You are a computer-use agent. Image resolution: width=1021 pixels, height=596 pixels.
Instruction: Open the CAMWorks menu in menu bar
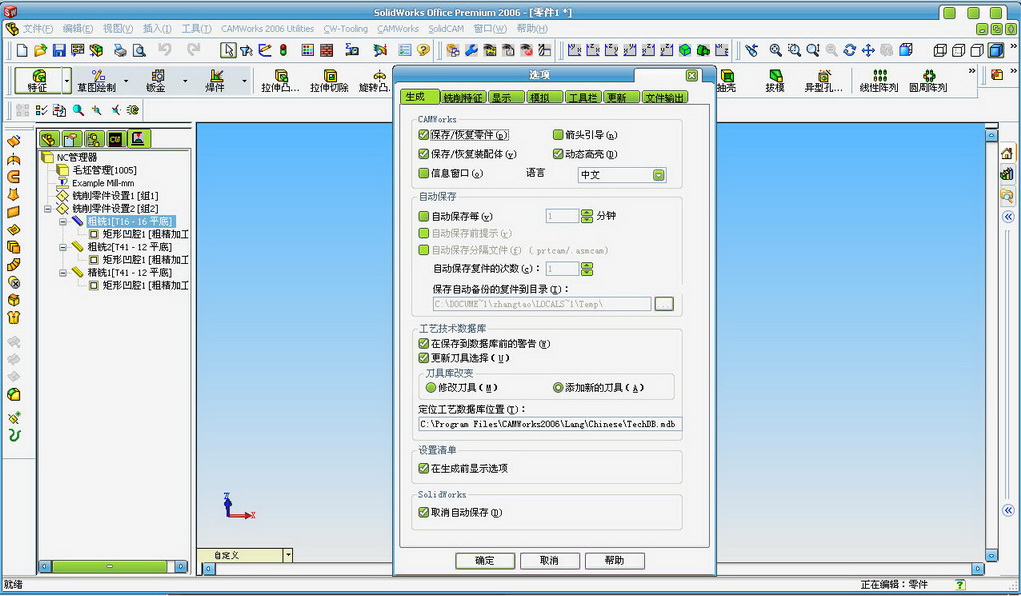[x=398, y=29]
